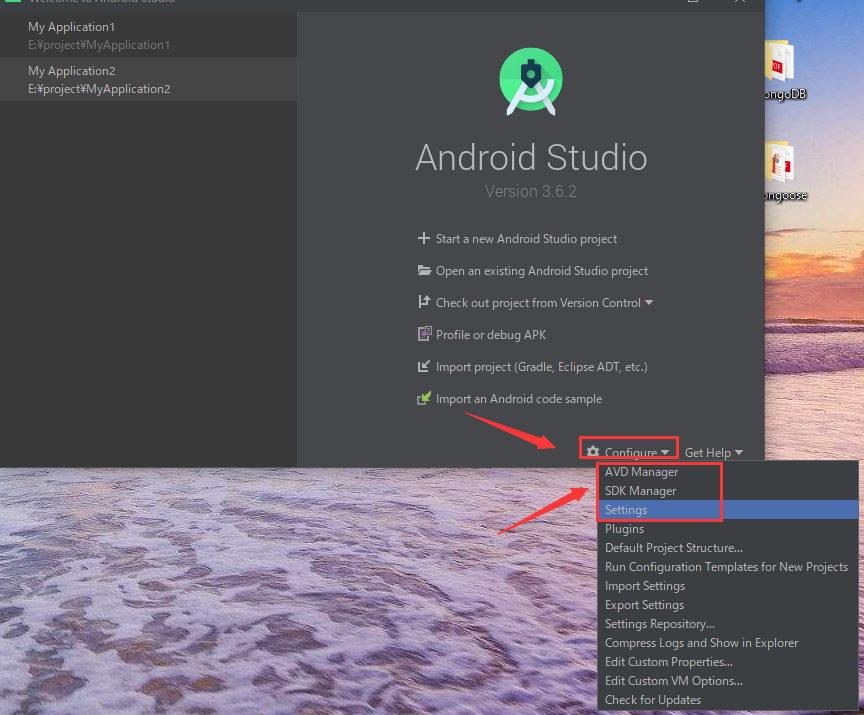Viewport: 864px width, 715px height.
Task: Open the Plugins menu entry
Action: pos(626,528)
